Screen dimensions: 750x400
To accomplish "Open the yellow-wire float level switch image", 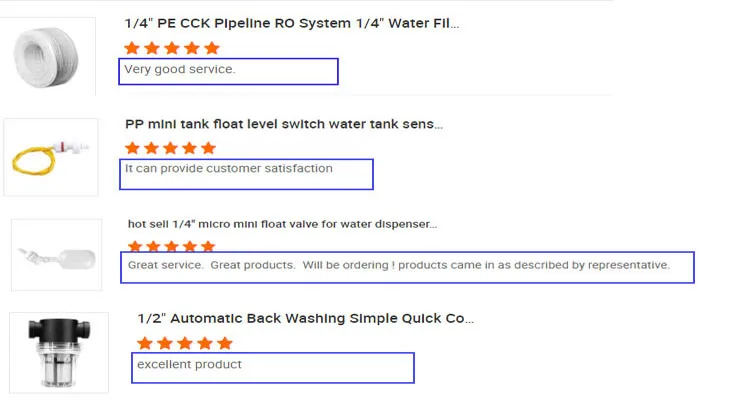I will click(x=52, y=155).
